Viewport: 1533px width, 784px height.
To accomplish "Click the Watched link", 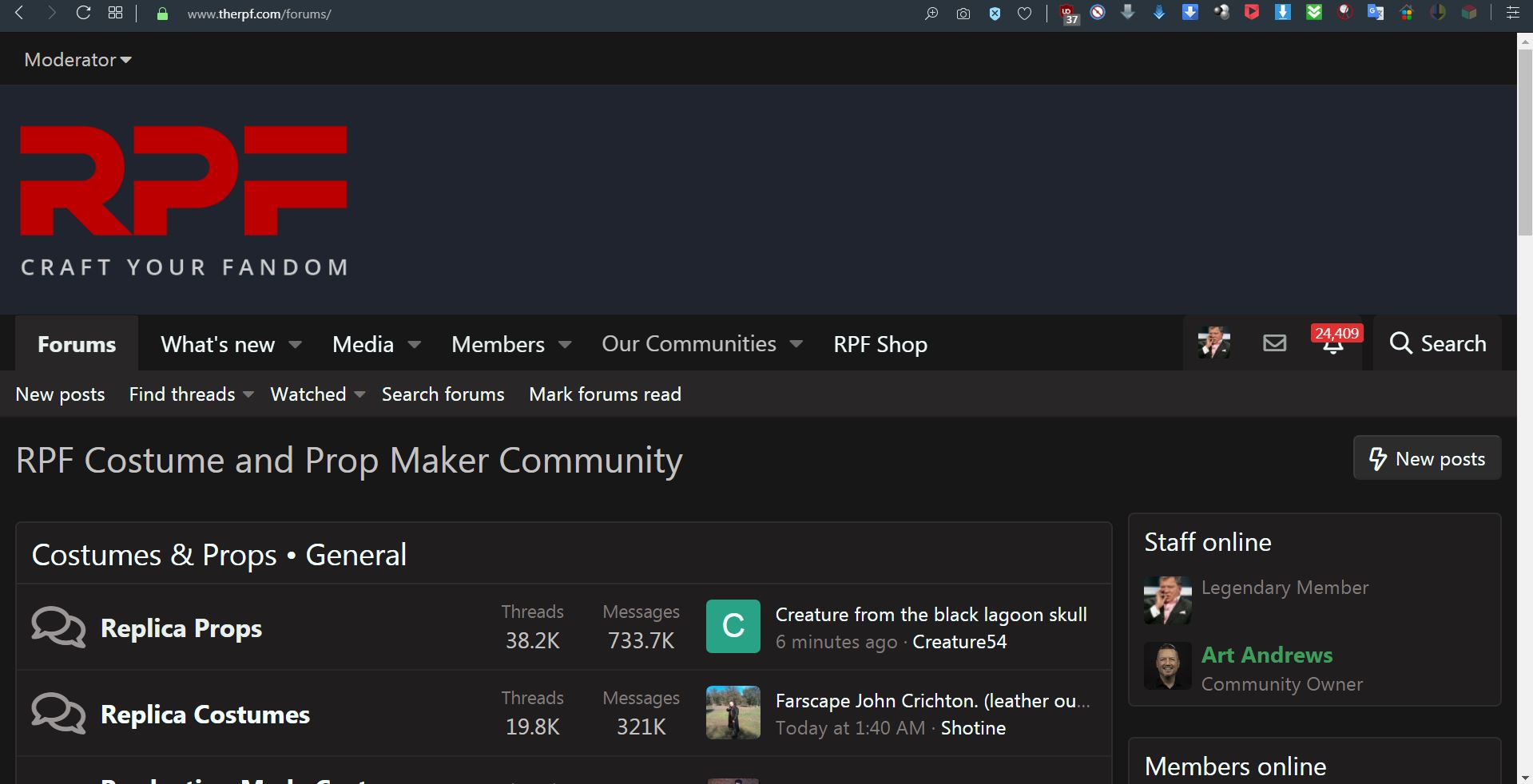I will (308, 394).
